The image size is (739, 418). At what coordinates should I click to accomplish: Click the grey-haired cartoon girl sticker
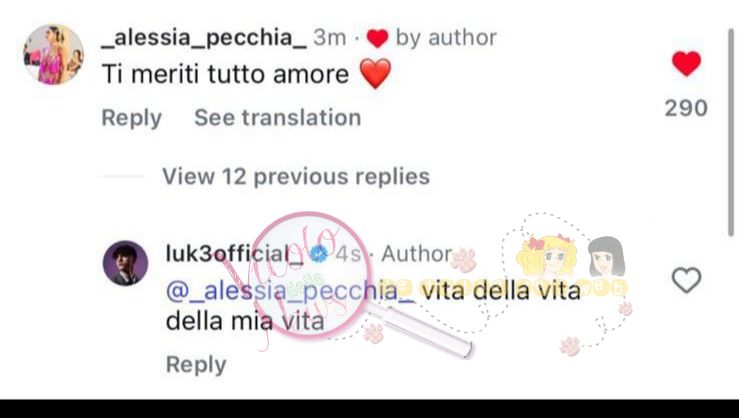(x=607, y=257)
